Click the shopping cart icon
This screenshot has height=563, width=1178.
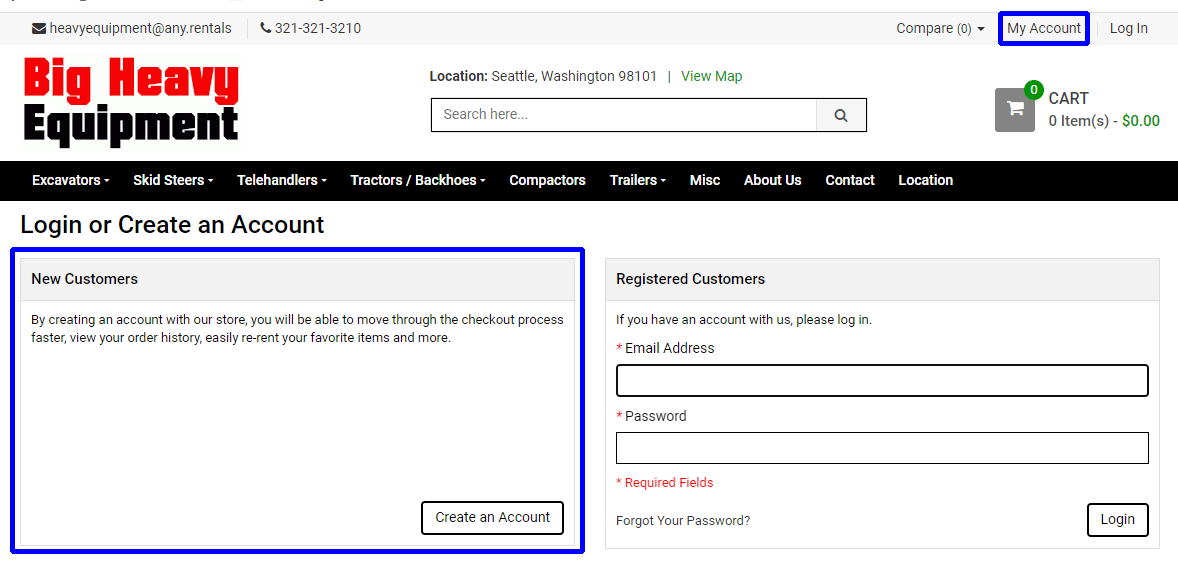[1014, 110]
